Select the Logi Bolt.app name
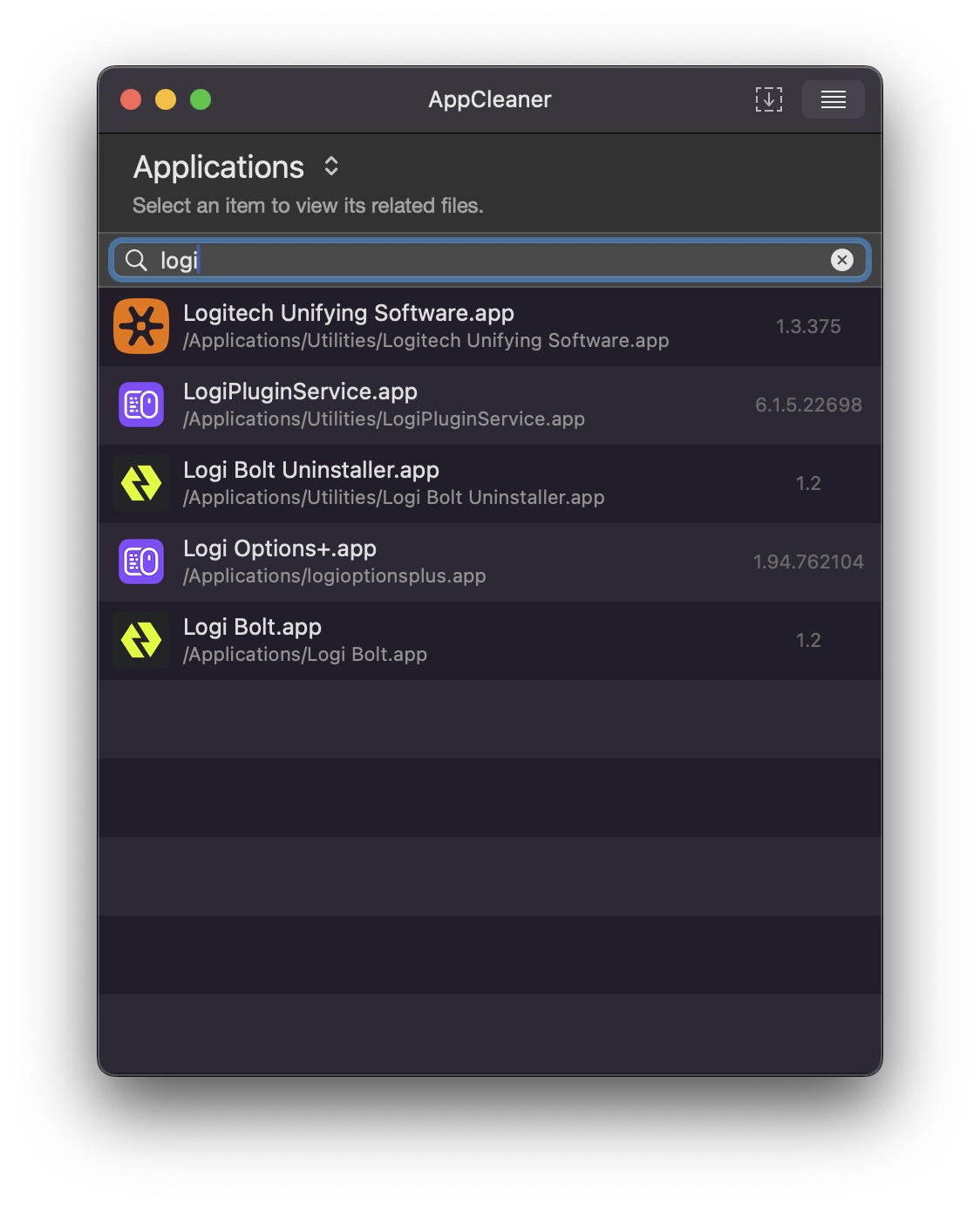 point(252,627)
